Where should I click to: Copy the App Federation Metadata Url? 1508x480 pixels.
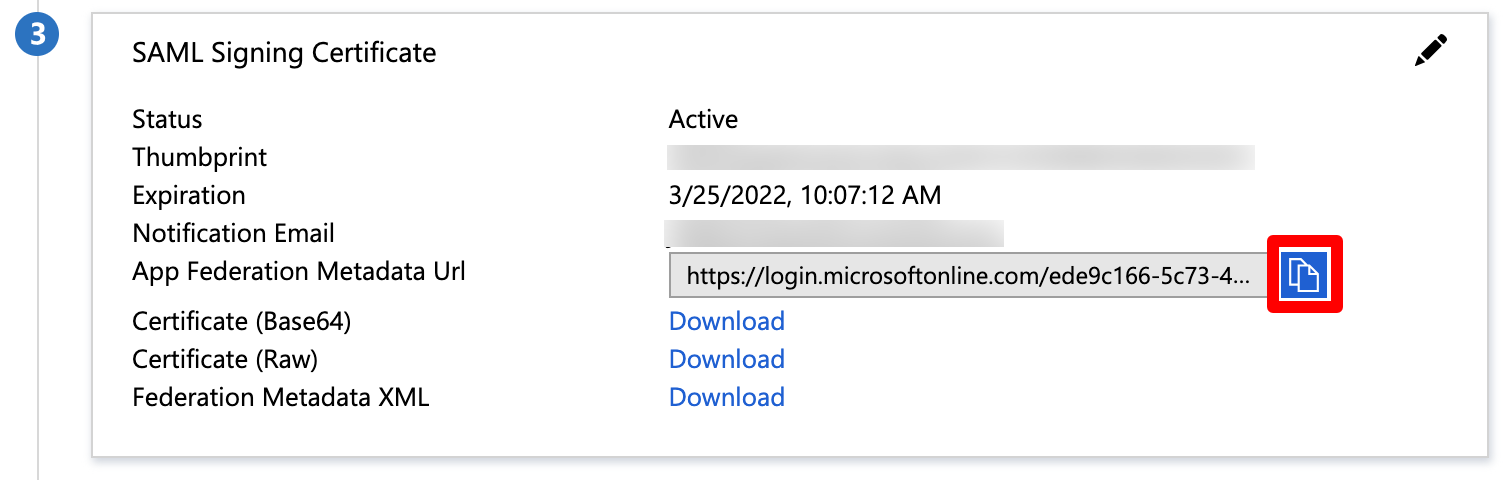click(1303, 274)
